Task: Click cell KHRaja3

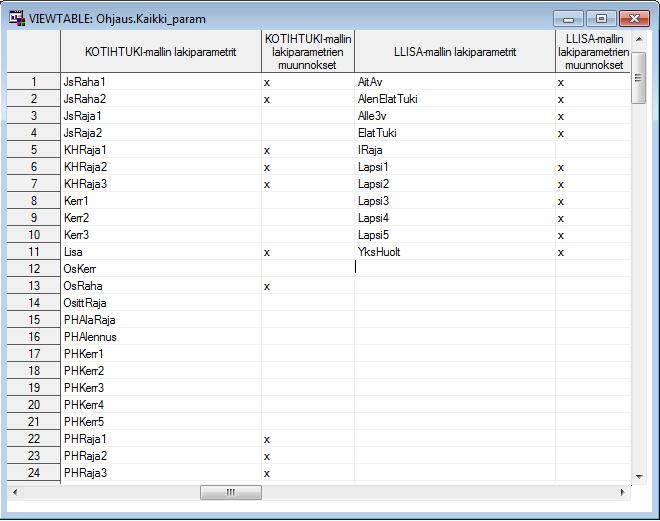Action: coord(161,183)
